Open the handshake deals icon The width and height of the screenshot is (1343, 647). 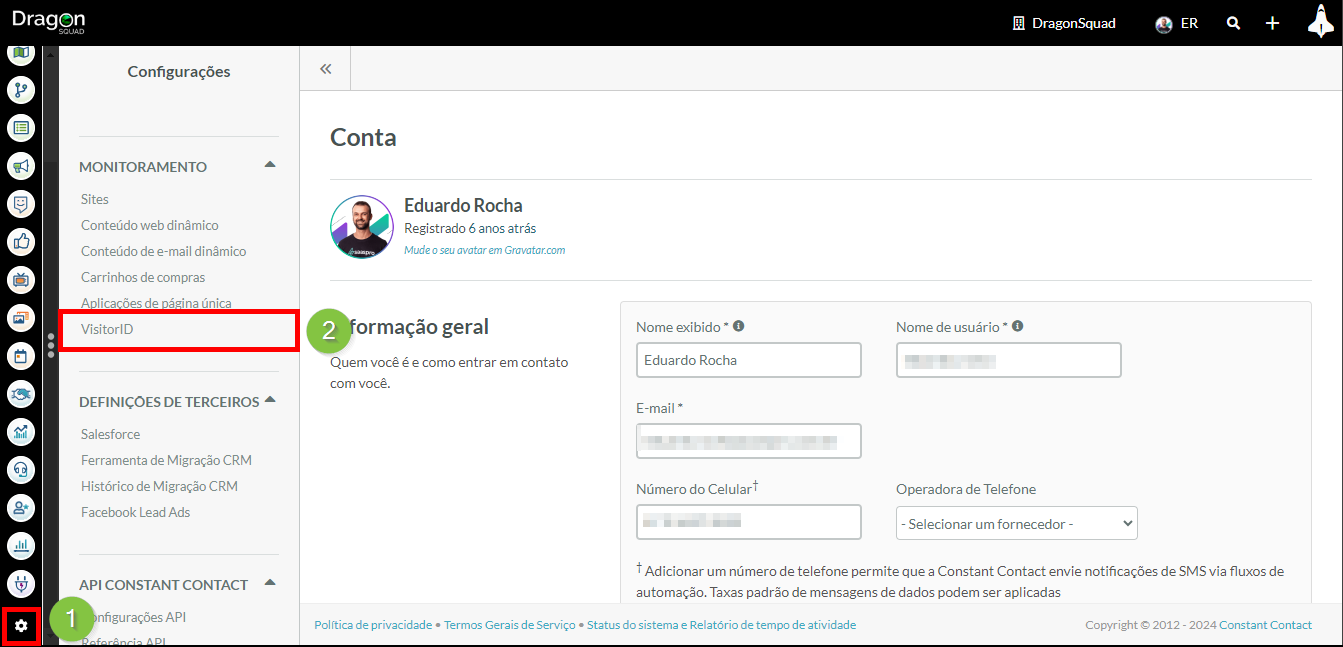click(x=21, y=394)
